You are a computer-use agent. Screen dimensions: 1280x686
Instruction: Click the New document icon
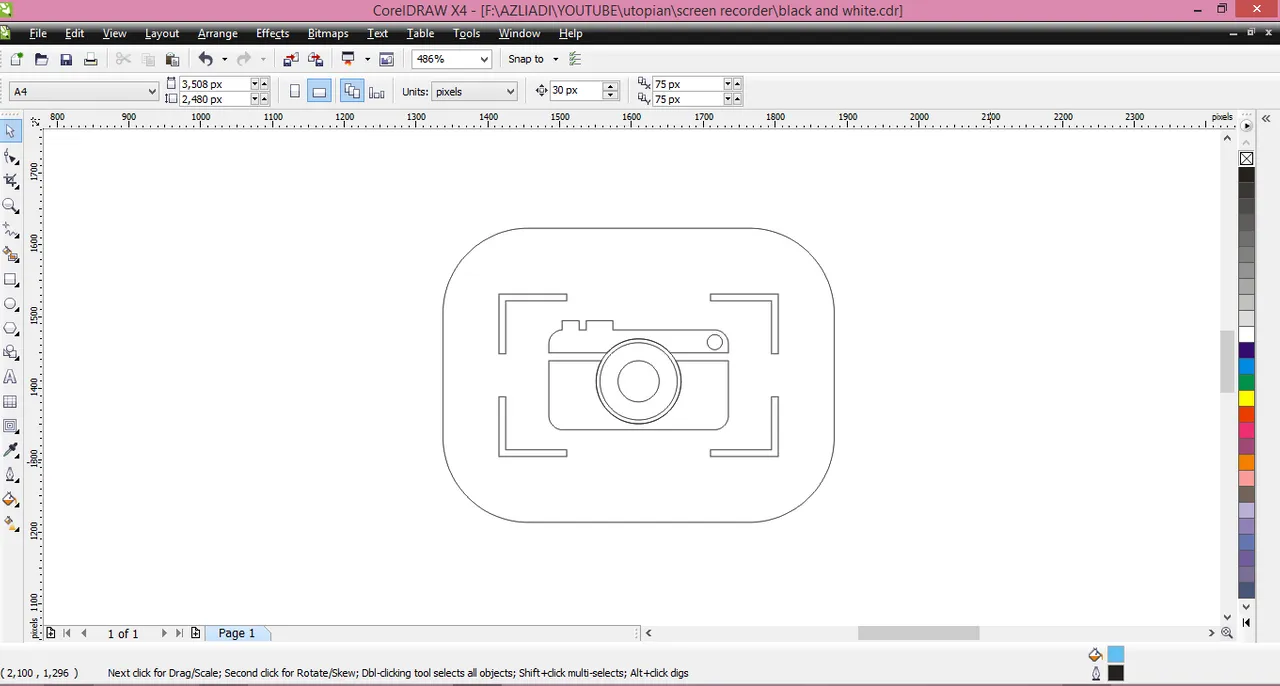[x=17, y=59]
